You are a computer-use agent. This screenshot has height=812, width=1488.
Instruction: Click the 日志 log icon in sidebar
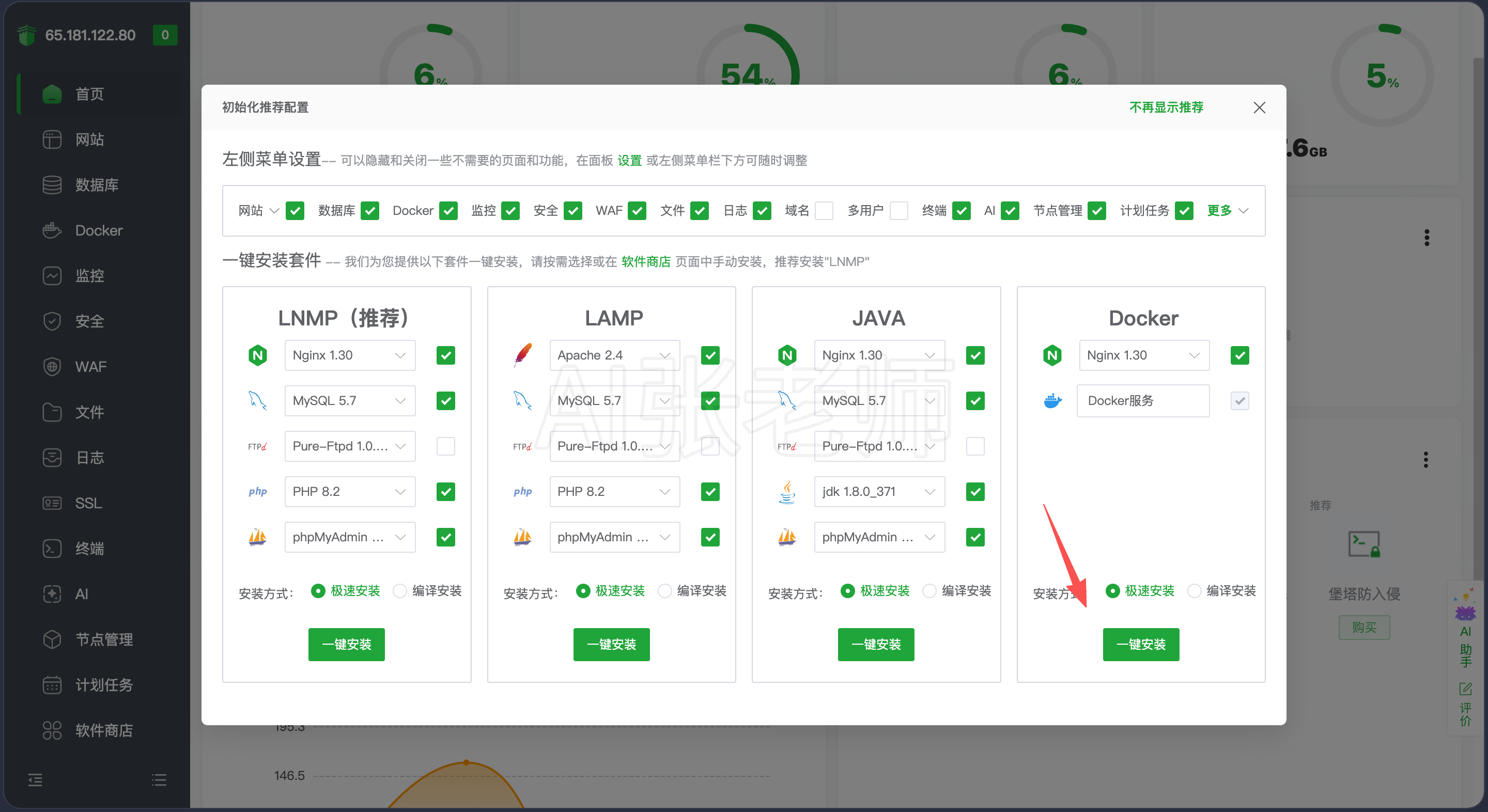point(52,458)
